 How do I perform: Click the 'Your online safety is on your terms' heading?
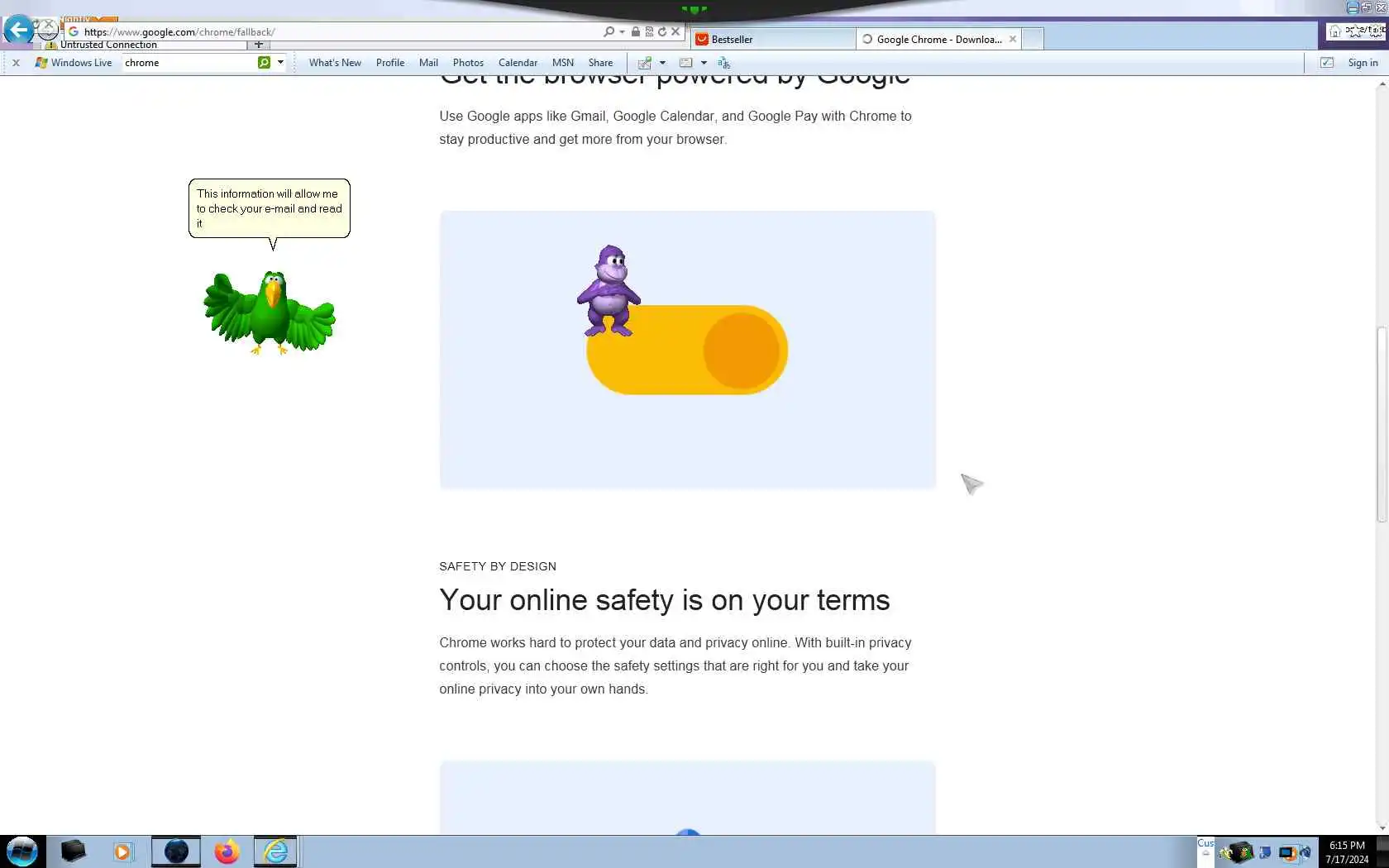(665, 600)
